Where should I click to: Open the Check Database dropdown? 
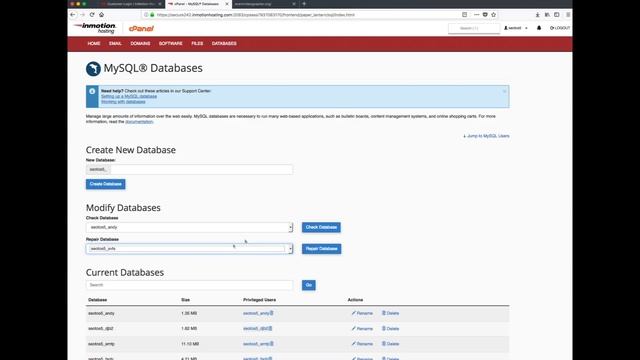pos(189,227)
